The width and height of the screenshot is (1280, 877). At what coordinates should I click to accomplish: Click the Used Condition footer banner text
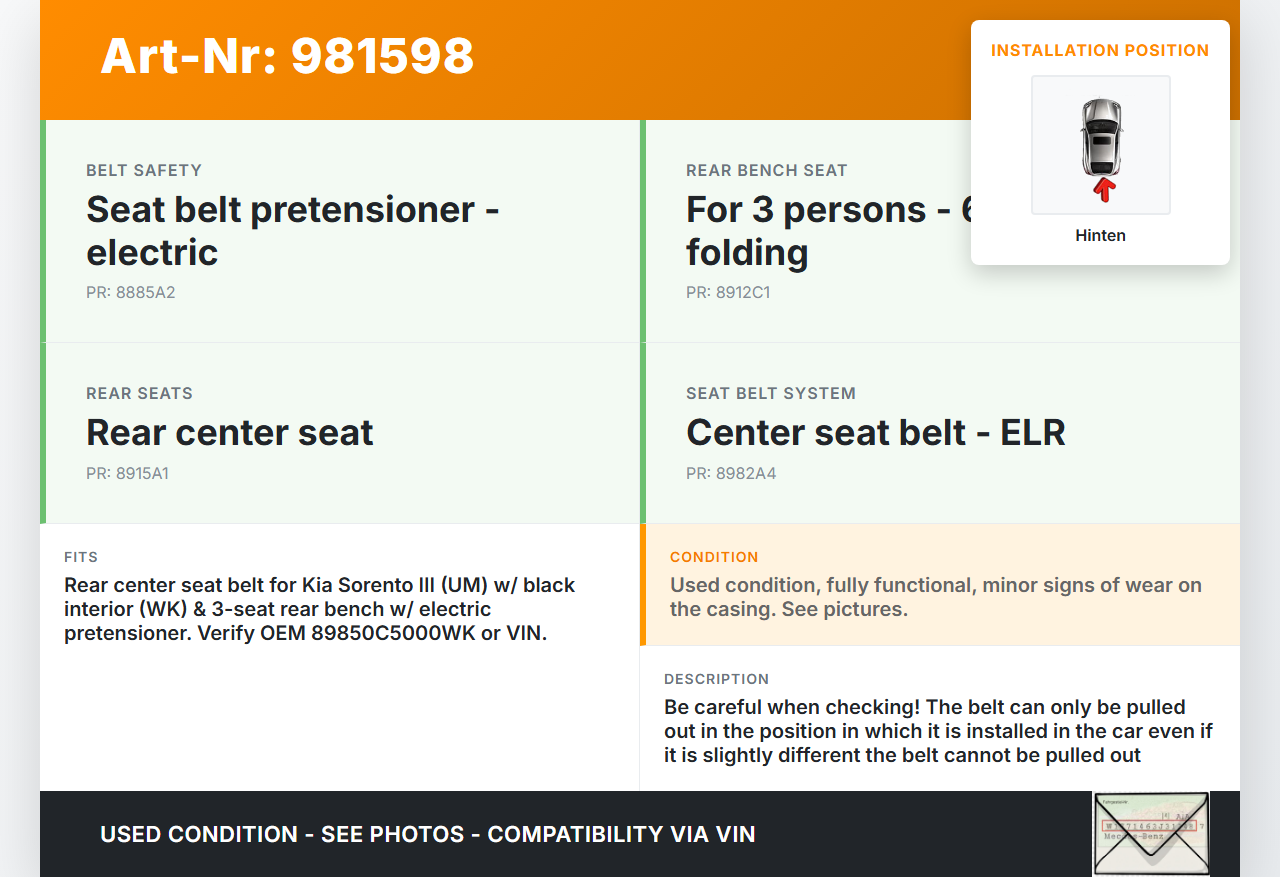point(427,834)
